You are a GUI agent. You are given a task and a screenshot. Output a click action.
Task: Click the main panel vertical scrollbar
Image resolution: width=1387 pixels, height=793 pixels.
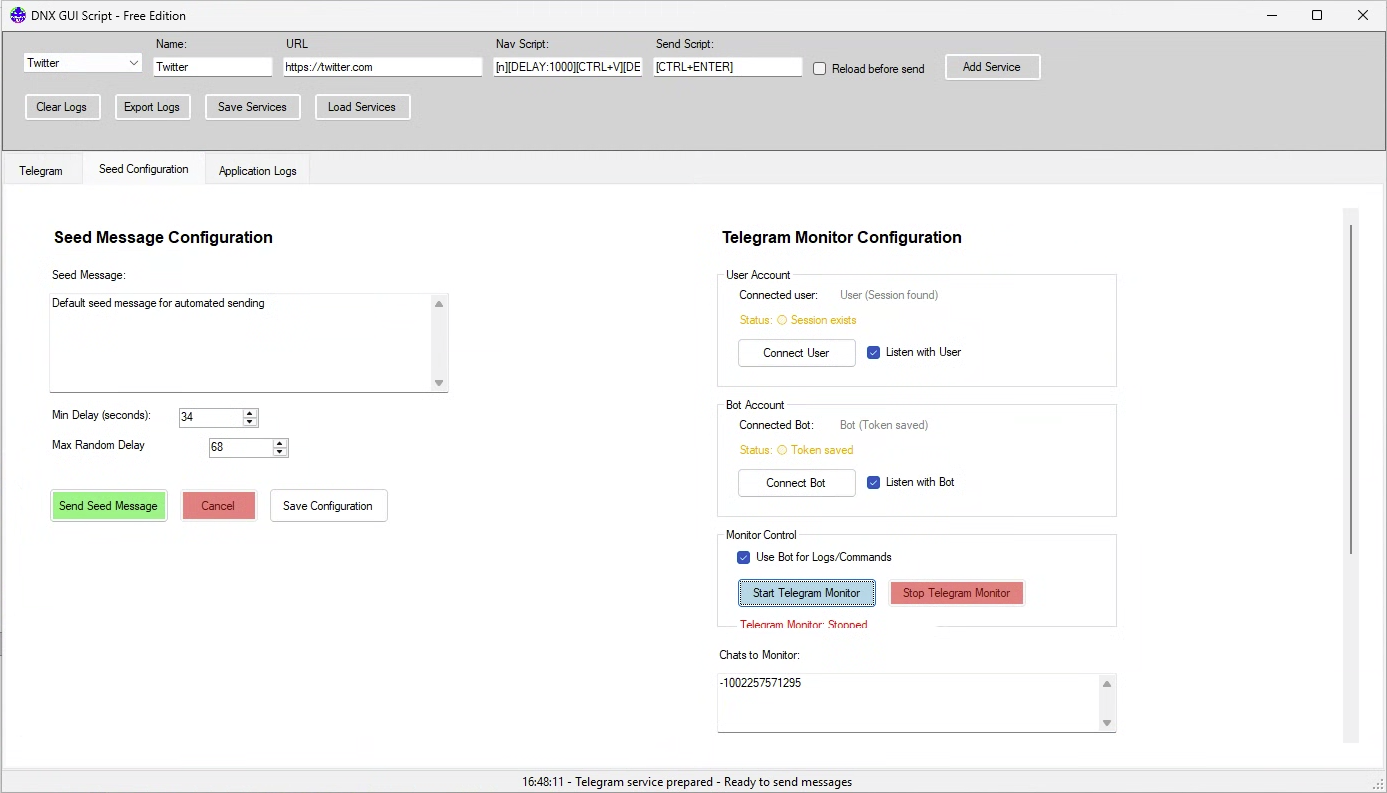point(1351,389)
